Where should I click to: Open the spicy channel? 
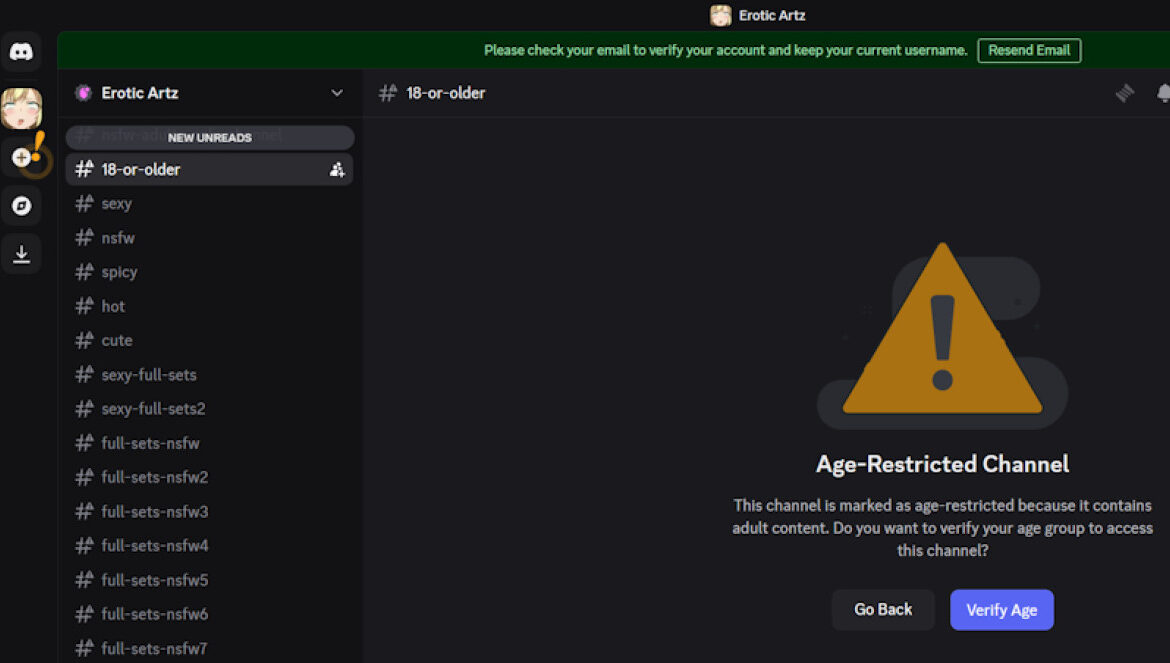[x=210, y=272]
